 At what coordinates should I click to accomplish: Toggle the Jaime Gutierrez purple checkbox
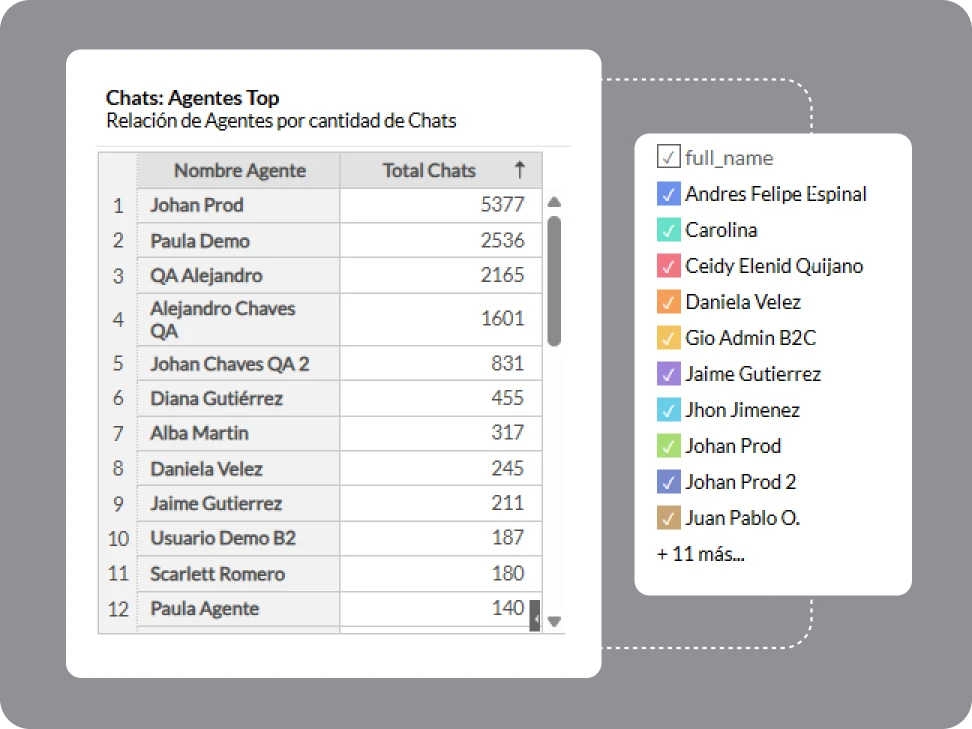pos(668,374)
